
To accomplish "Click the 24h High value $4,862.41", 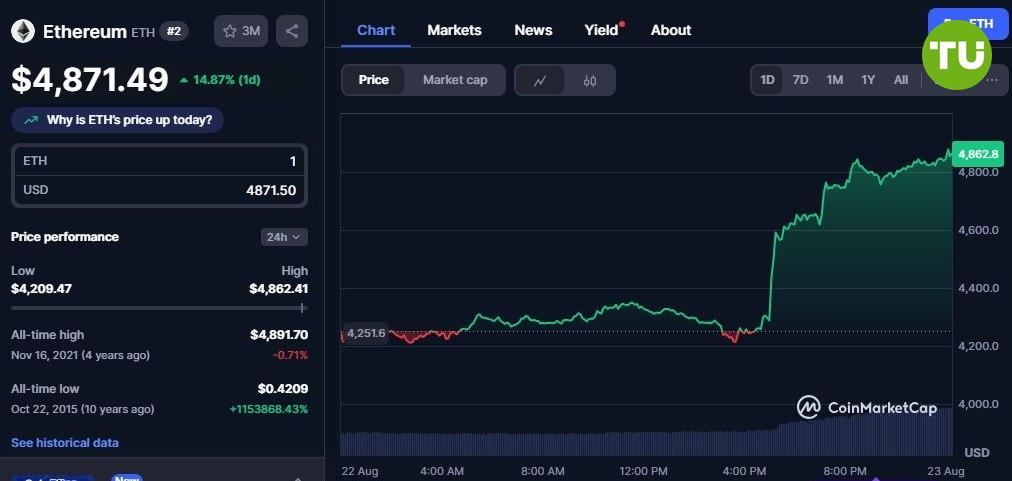I will point(278,289).
